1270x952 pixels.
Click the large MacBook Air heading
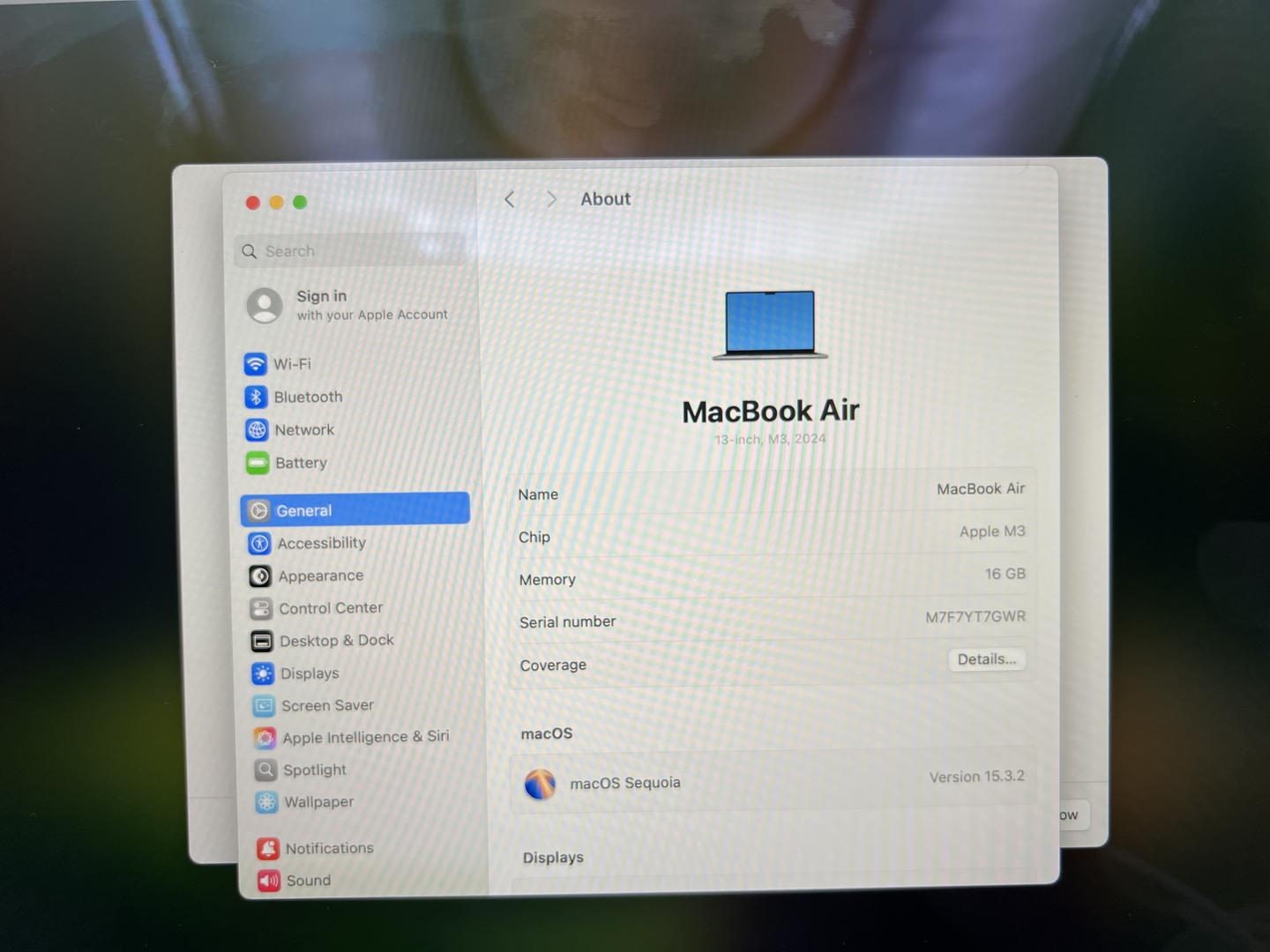[x=771, y=411]
